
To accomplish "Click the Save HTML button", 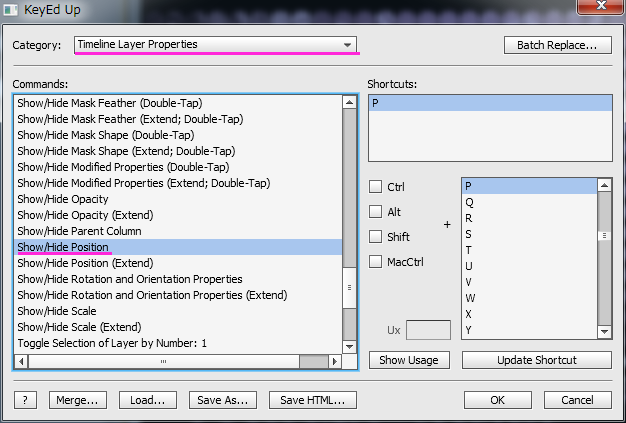I will click(x=313, y=400).
